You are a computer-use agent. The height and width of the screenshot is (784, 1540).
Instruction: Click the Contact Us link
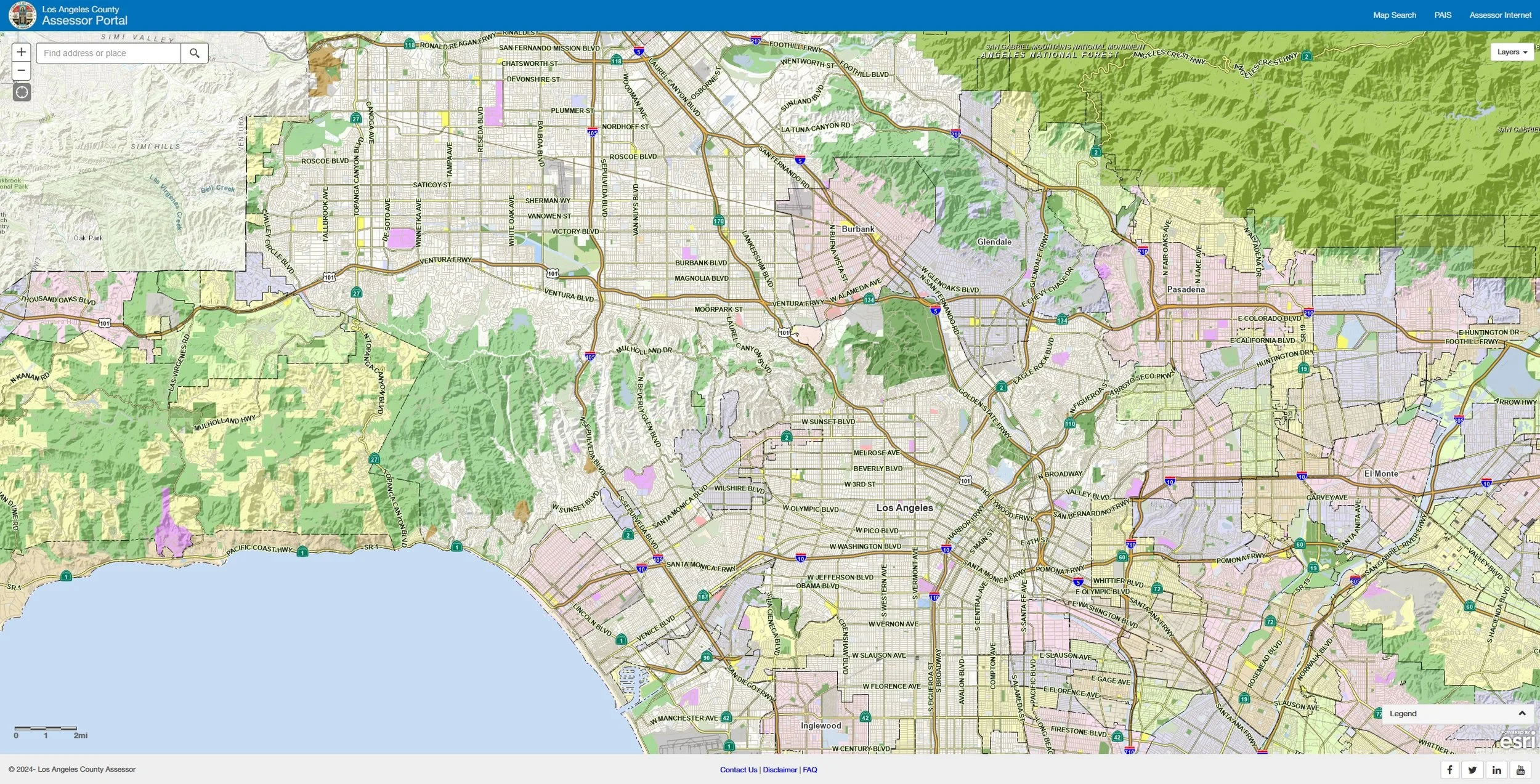coord(739,770)
